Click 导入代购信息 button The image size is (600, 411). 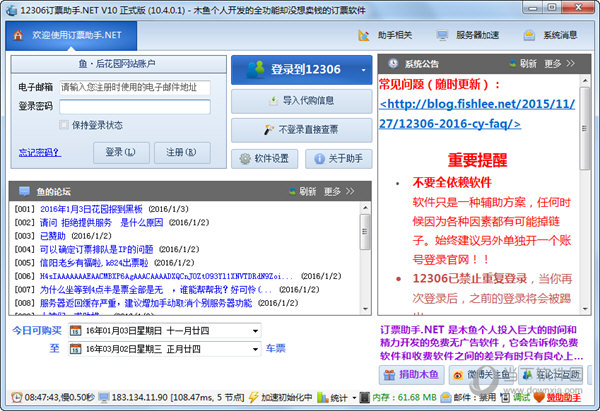[302, 101]
